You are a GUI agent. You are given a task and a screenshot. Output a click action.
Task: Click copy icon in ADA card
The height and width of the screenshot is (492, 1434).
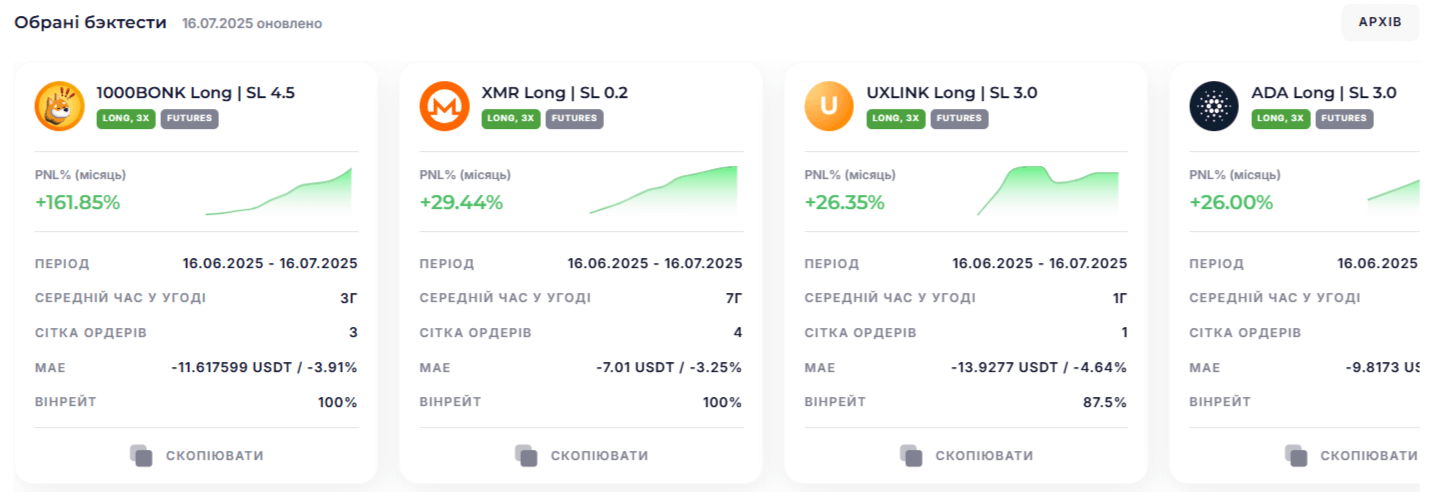click(1296, 456)
